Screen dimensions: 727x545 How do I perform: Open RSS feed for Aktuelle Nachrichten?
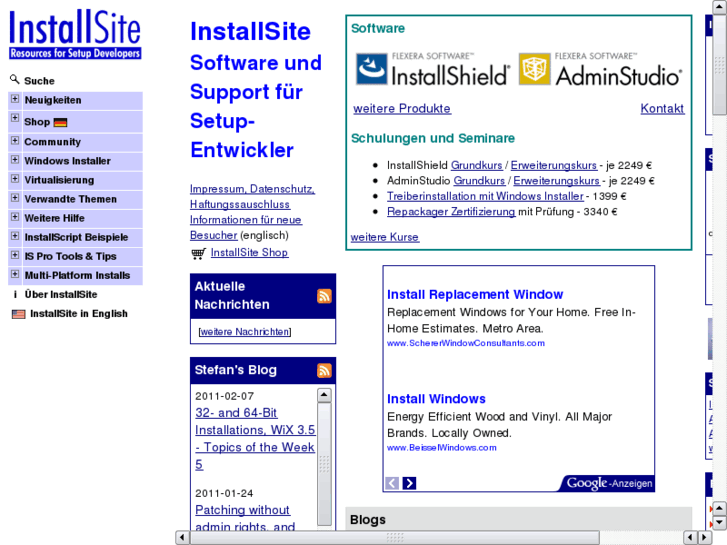[x=324, y=296]
